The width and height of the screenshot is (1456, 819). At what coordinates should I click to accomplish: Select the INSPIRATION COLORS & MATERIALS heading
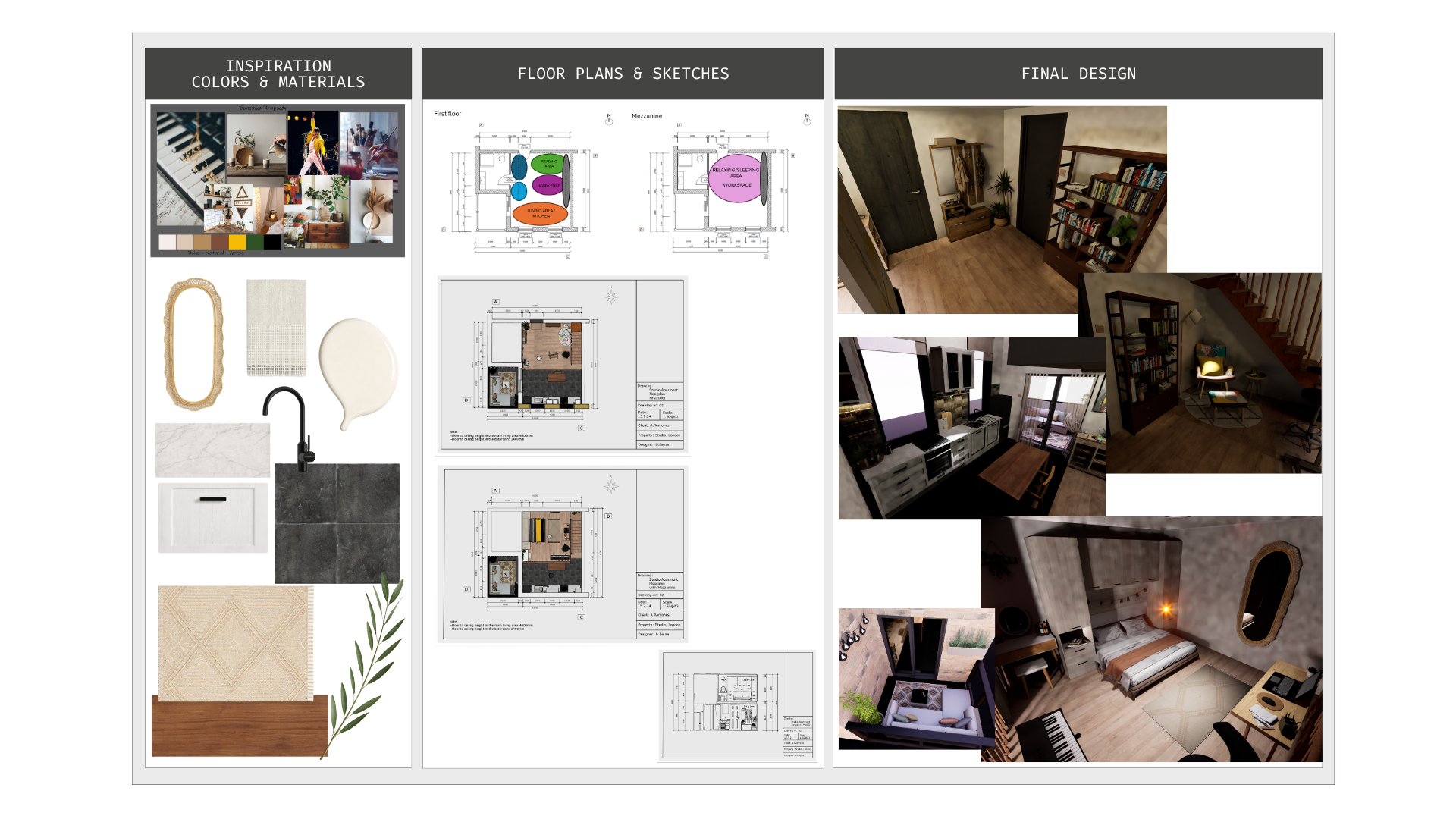pos(278,74)
